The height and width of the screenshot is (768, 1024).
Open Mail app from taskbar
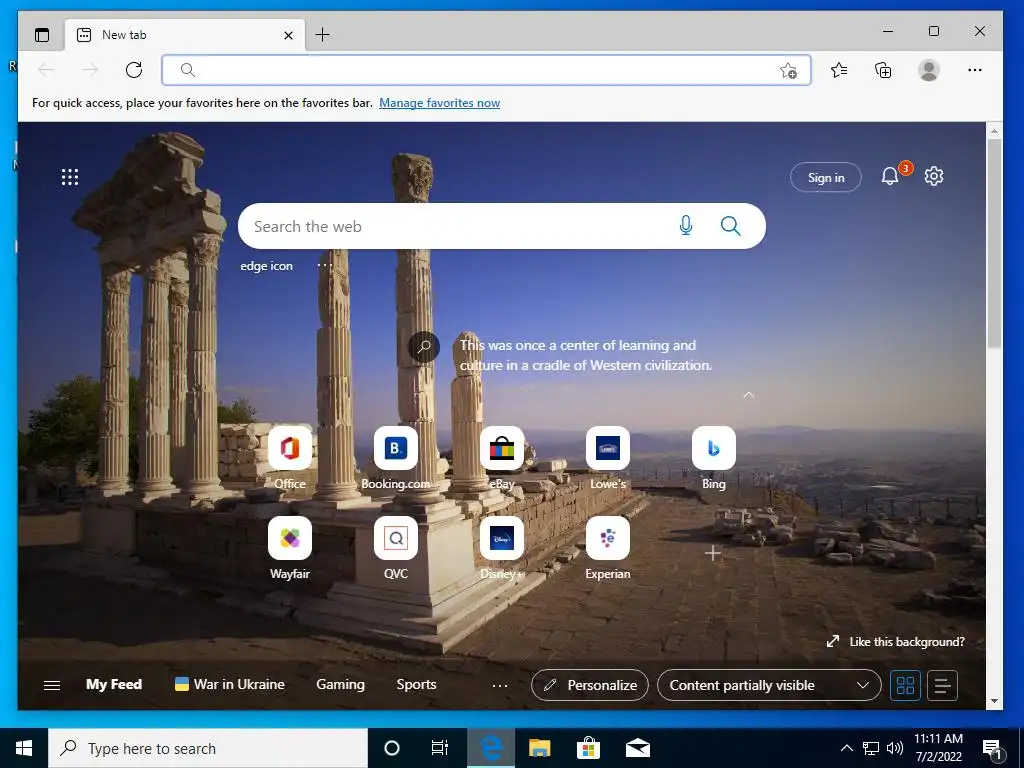point(637,748)
